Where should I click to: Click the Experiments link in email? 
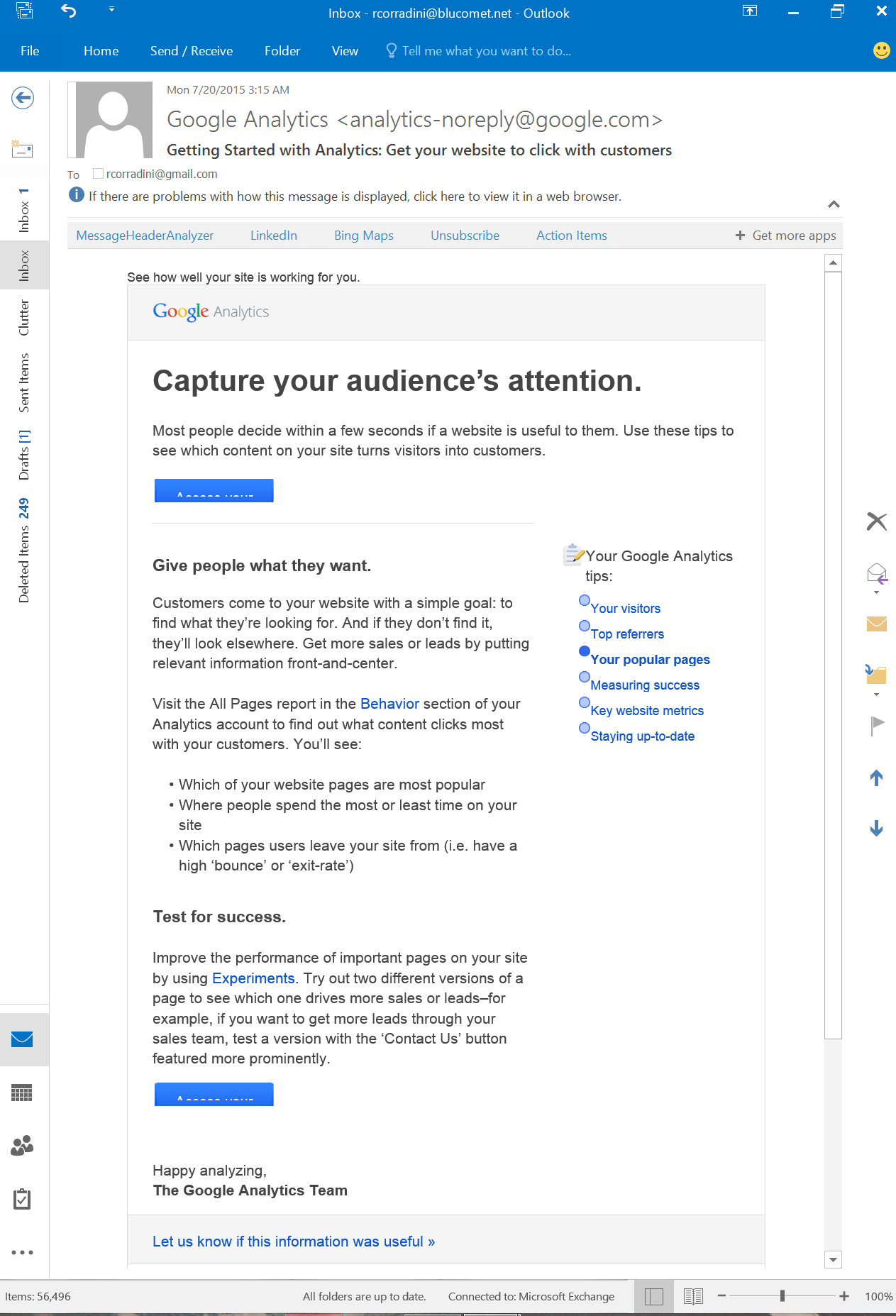[253, 978]
